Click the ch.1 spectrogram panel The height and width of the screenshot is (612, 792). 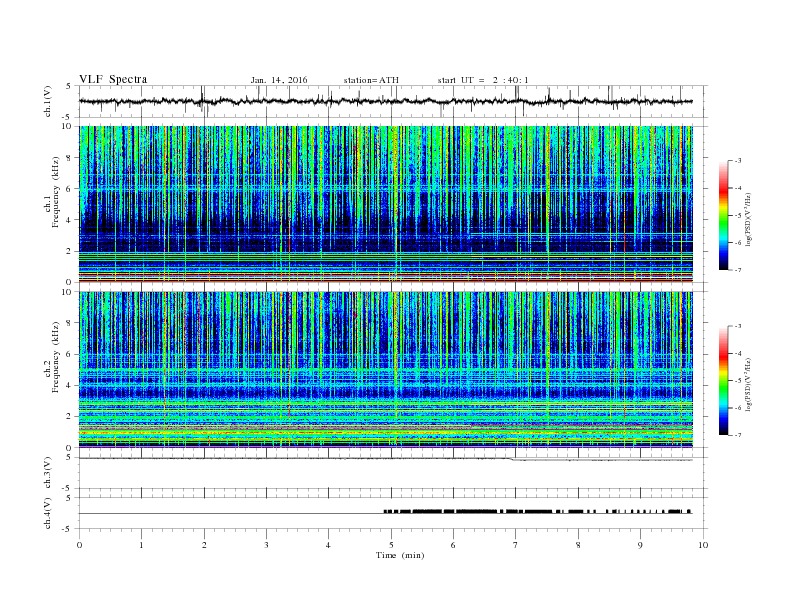click(386, 205)
